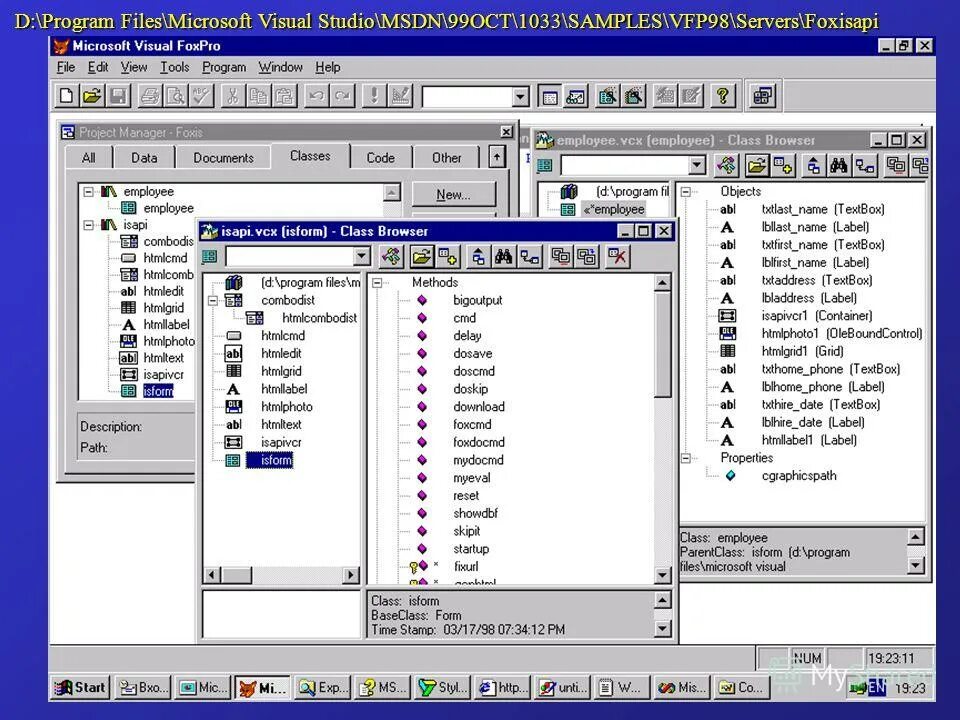Viewport: 960px width, 720px height.
Task: Click the Run exclamation mark icon
Action: 373,96
